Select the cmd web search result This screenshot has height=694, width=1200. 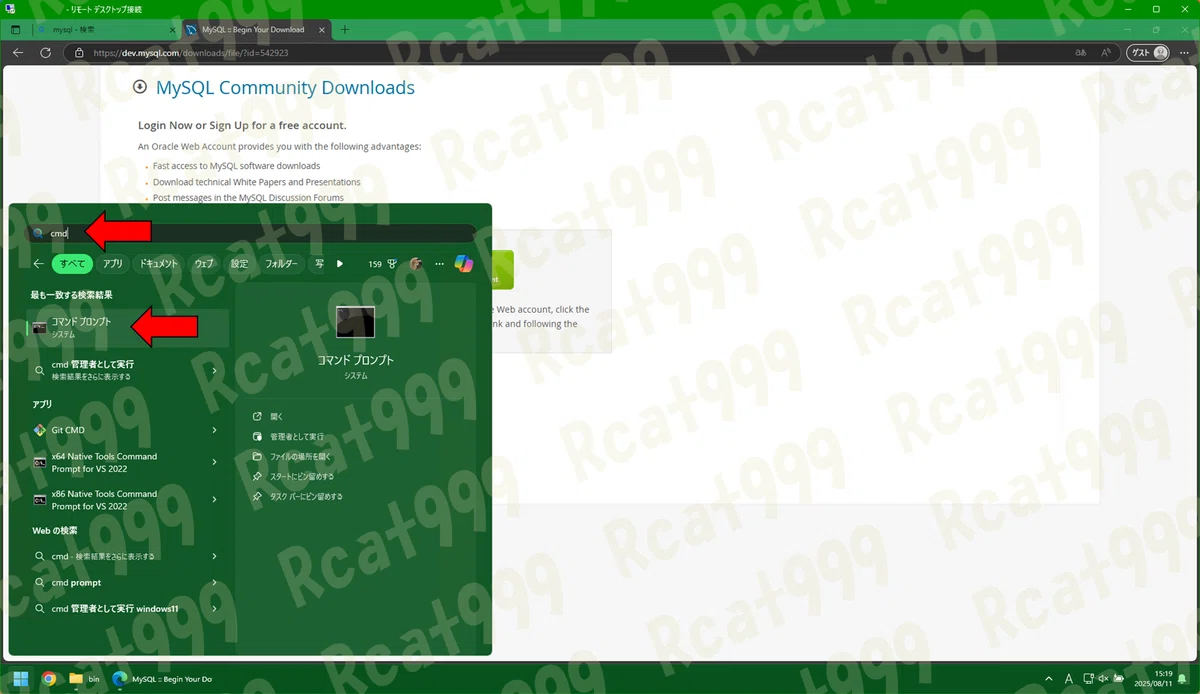[x=115, y=556]
